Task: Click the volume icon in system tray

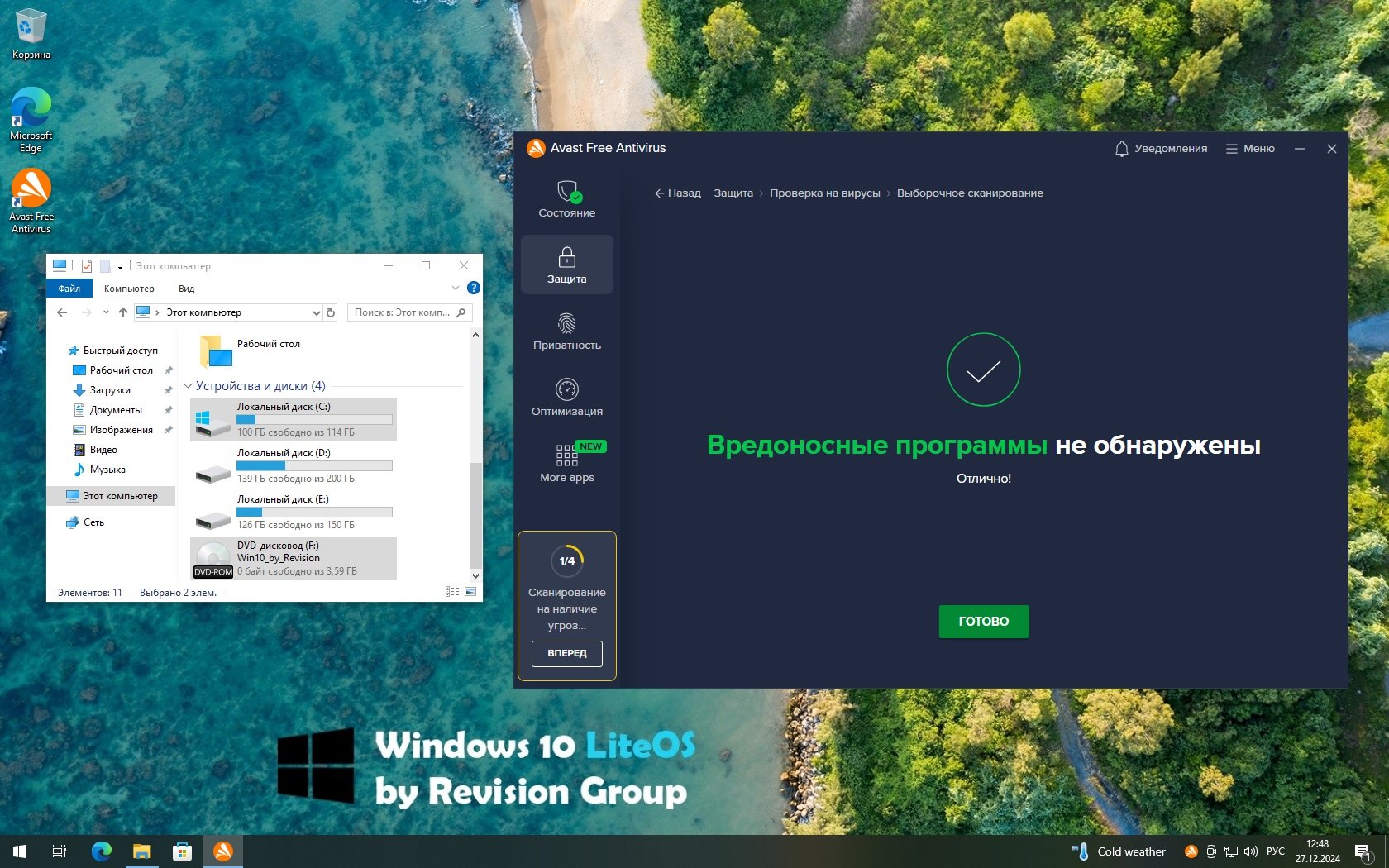Action: (1251, 851)
